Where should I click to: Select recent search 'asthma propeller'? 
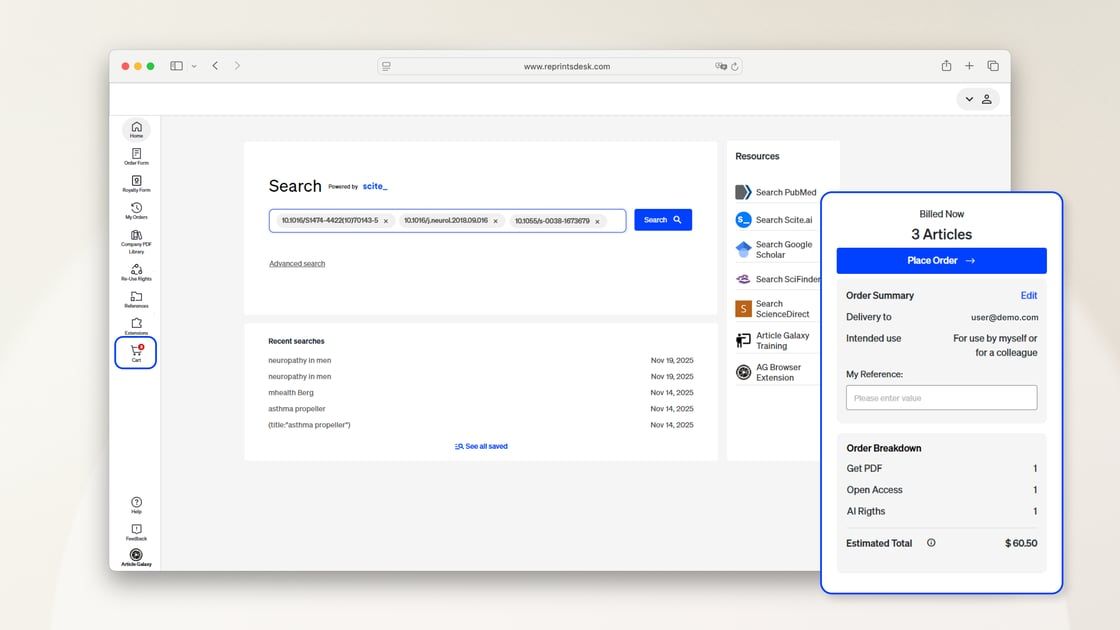coord(297,409)
